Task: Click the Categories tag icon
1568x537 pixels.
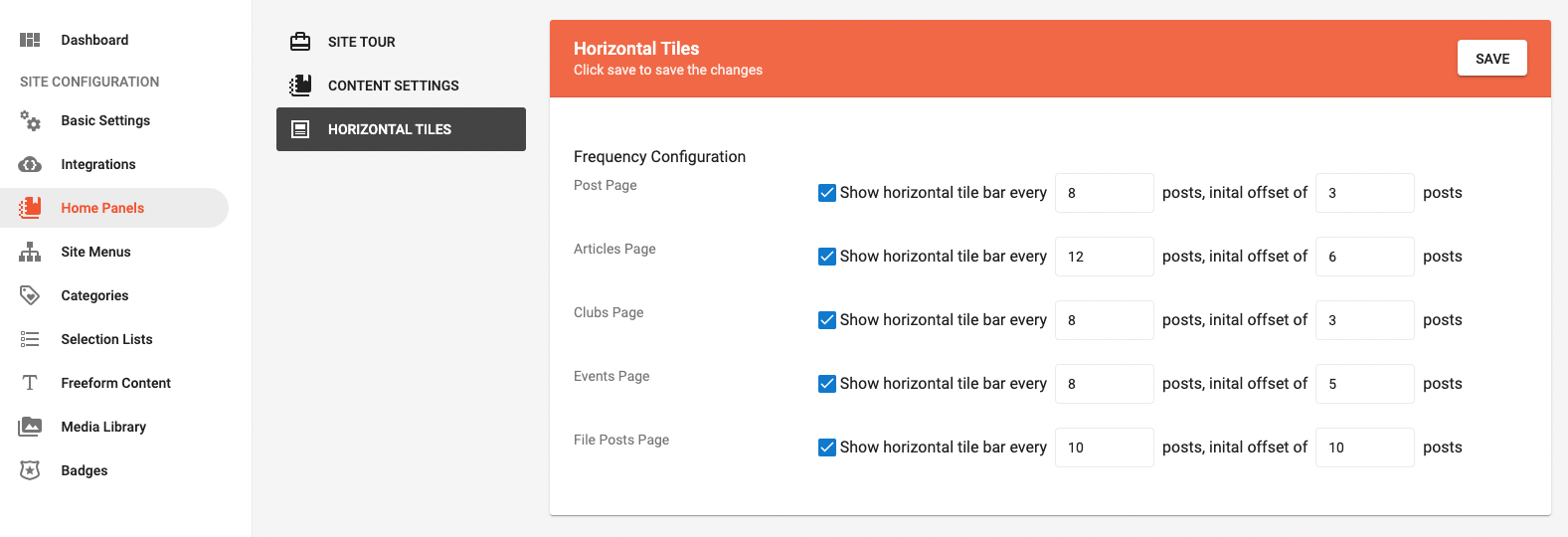Action: (x=30, y=295)
